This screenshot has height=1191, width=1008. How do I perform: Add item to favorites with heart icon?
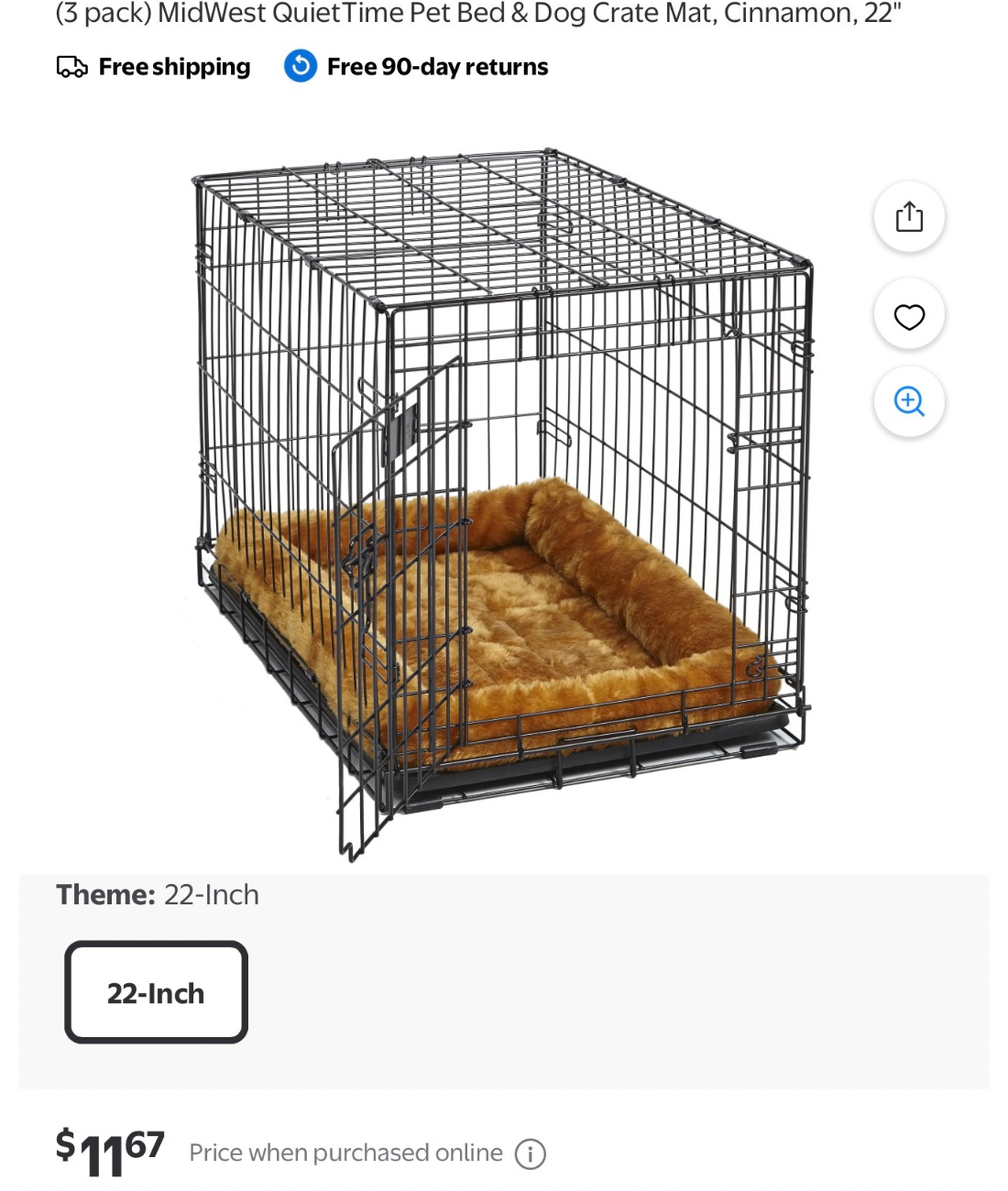pyautogui.click(x=909, y=316)
